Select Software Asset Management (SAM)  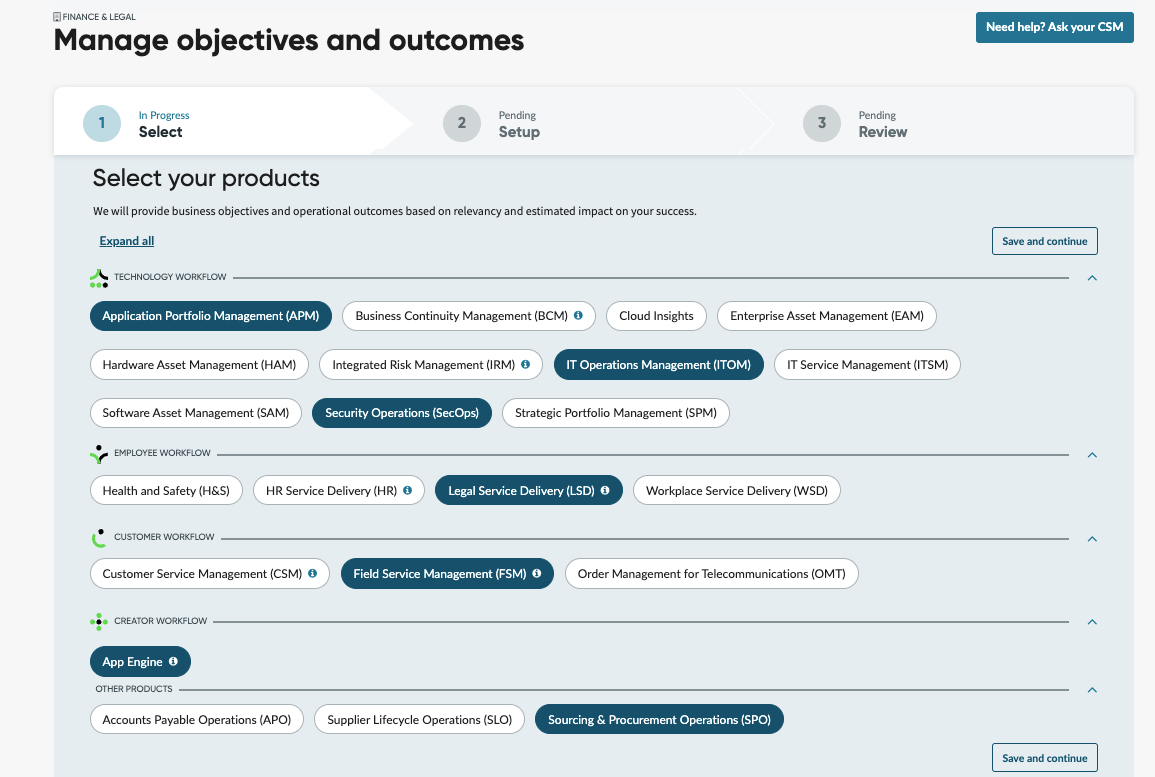pos(196,413)
